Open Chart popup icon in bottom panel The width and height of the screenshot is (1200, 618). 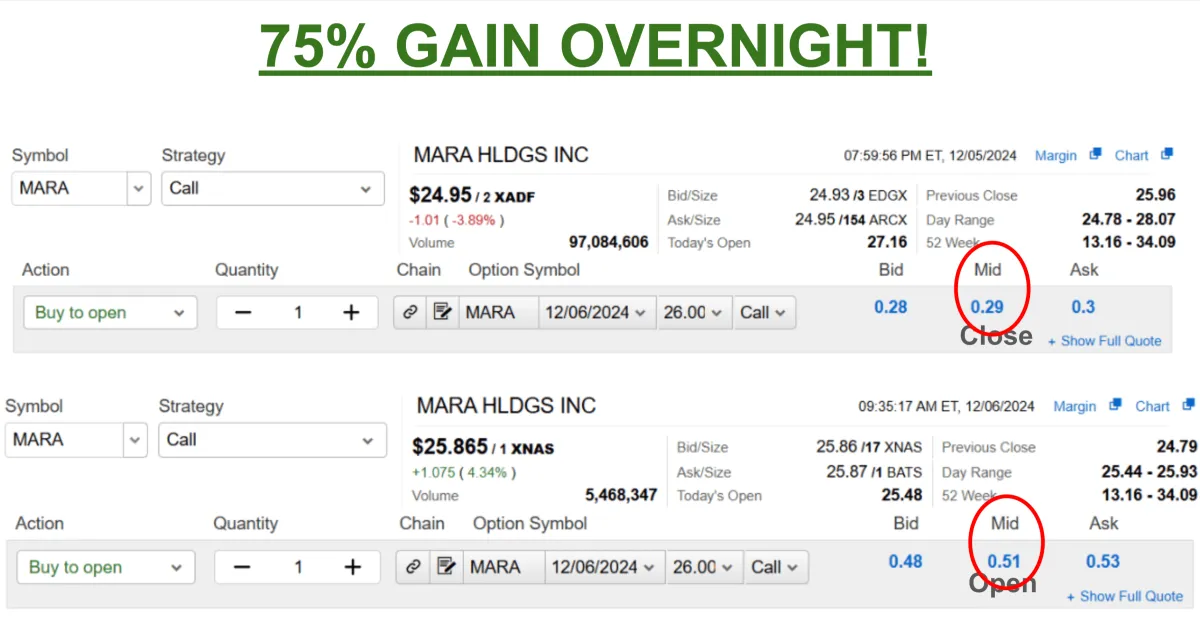tap(1188, 405)
